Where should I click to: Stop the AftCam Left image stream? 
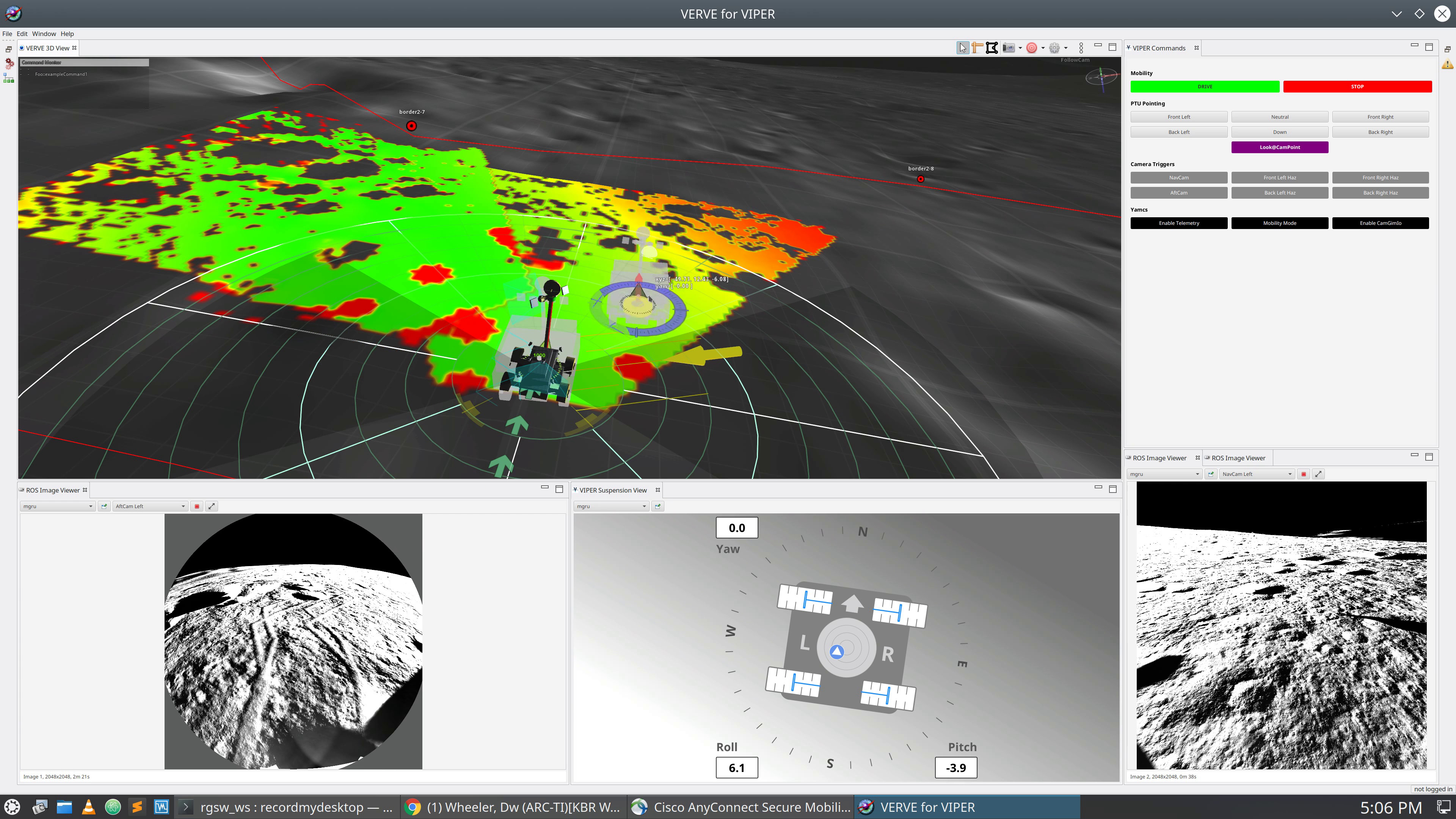[197, 507]
